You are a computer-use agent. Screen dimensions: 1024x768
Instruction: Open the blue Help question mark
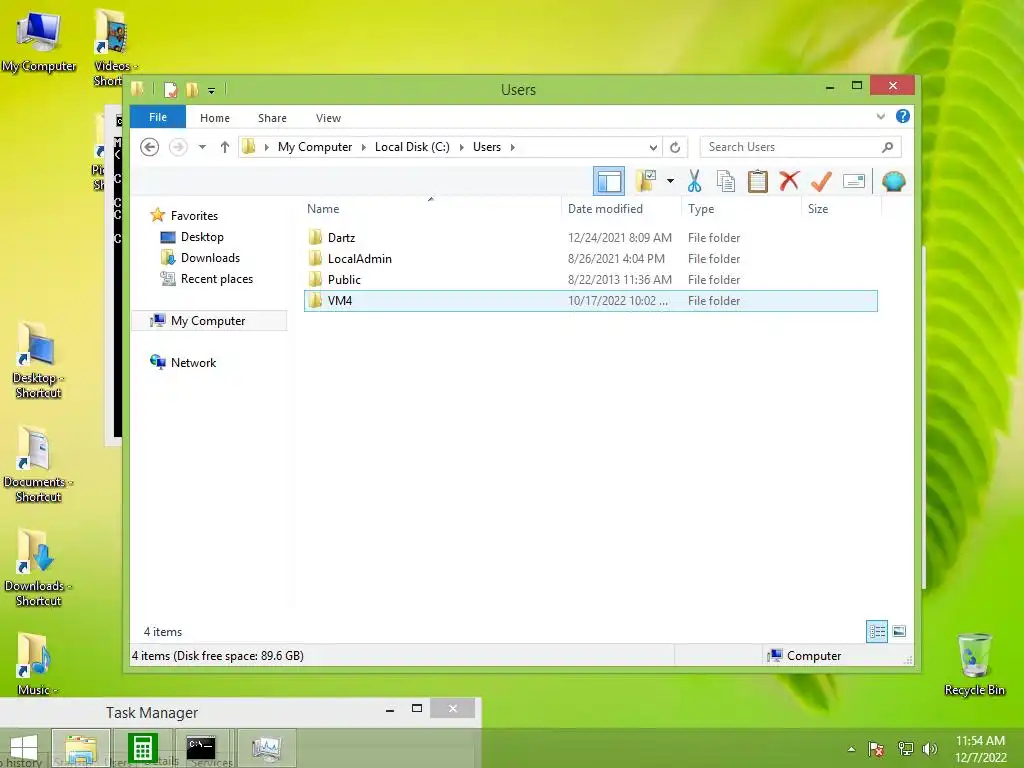click(903, 116)
